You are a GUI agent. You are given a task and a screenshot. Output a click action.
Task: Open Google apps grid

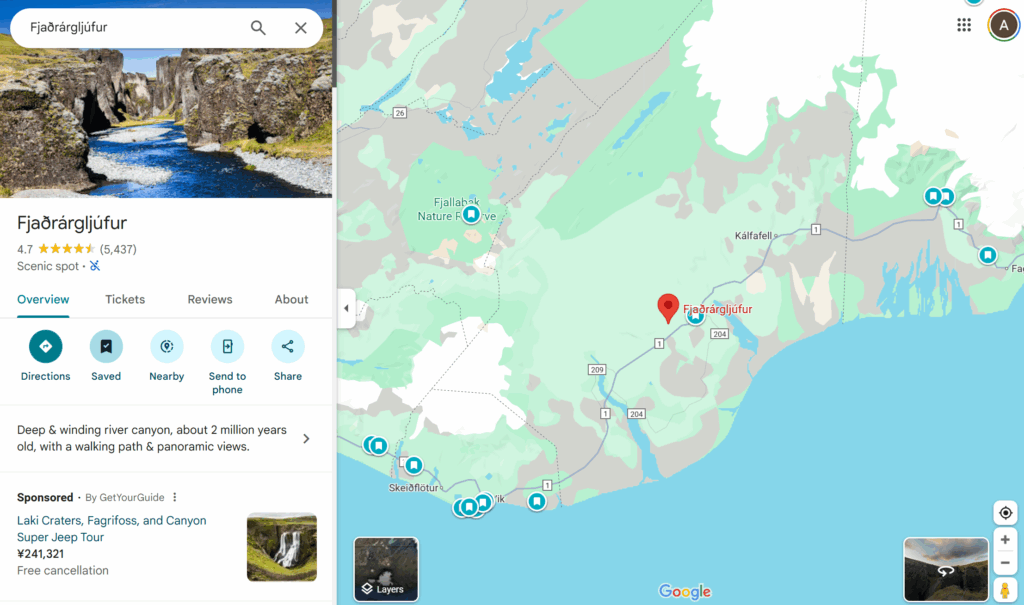click(x=964, y=25)
